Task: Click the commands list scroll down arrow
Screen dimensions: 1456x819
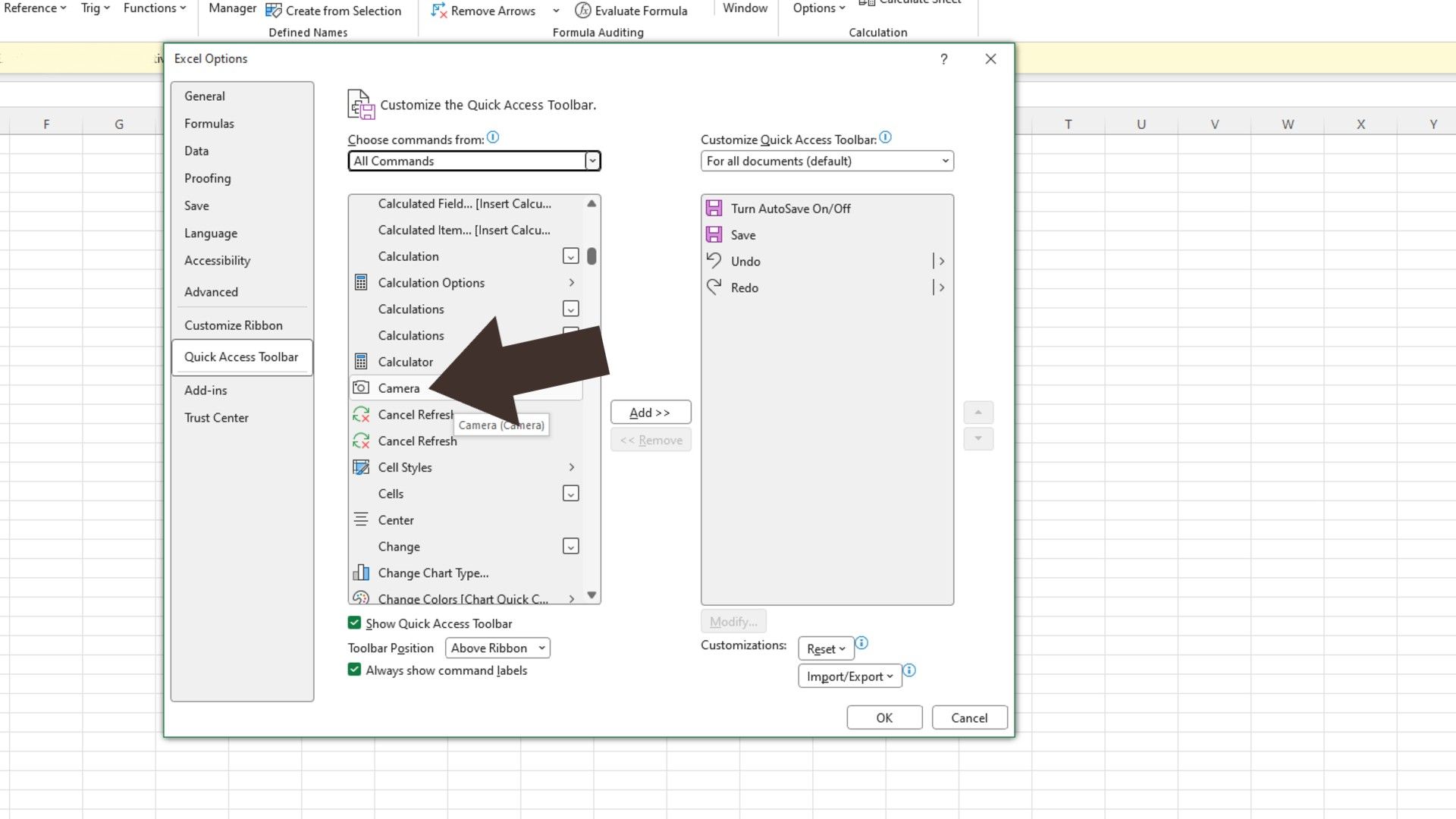Action: (591, 595)
